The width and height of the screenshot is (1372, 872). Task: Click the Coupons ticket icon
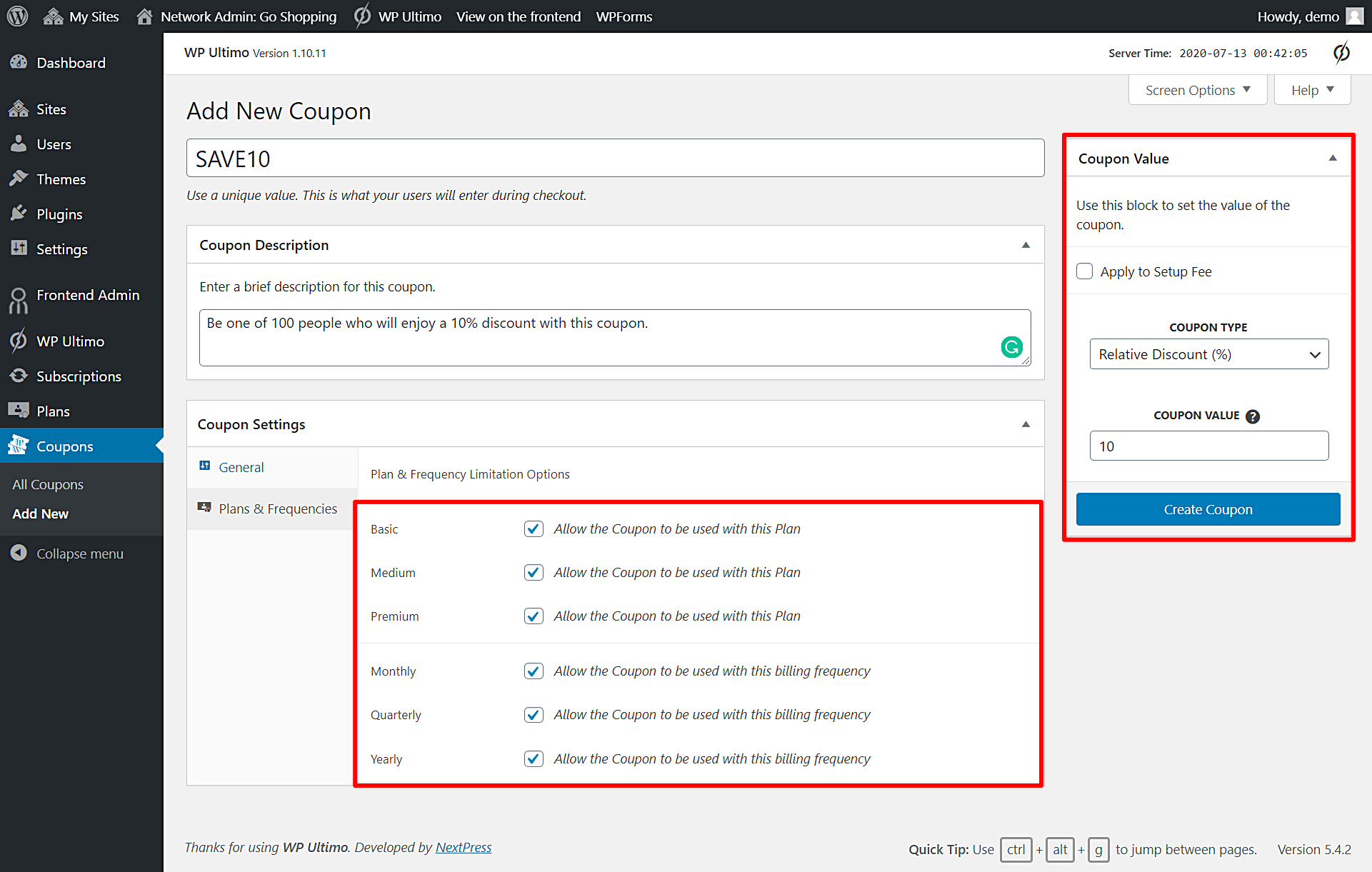19,446
